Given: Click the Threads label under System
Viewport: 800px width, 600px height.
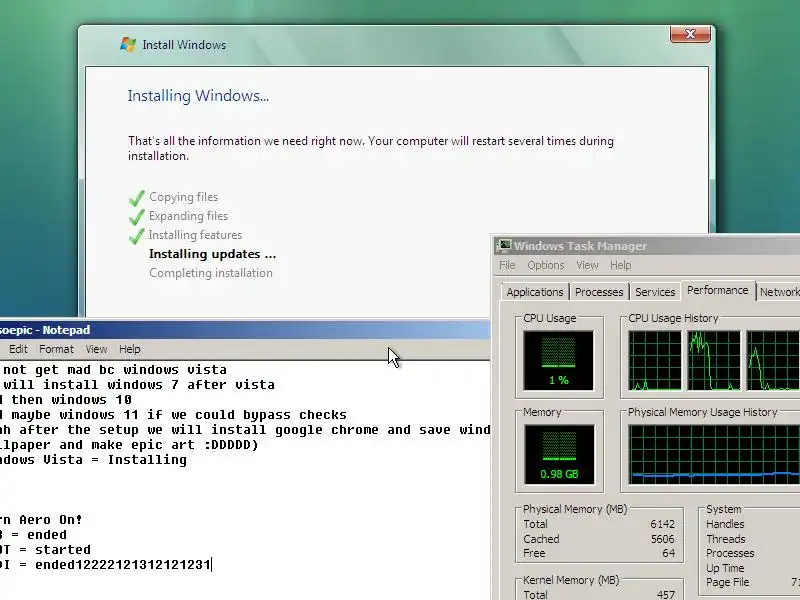Looking at the screenshot, I should tap(726, 539).
